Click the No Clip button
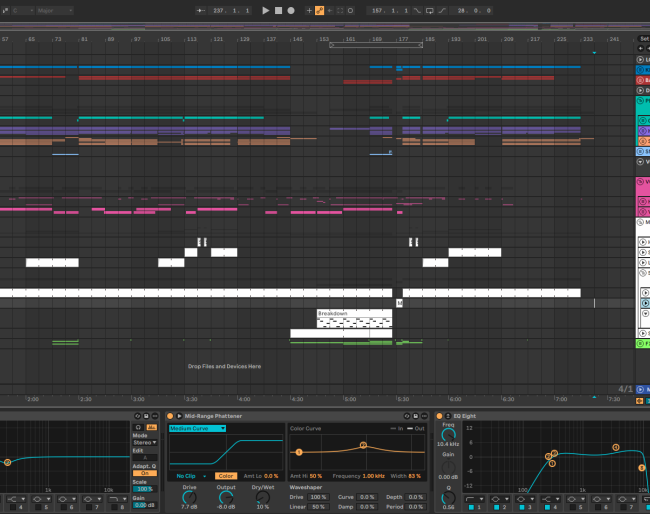650x514 pixels. click(x=186, y=476)
